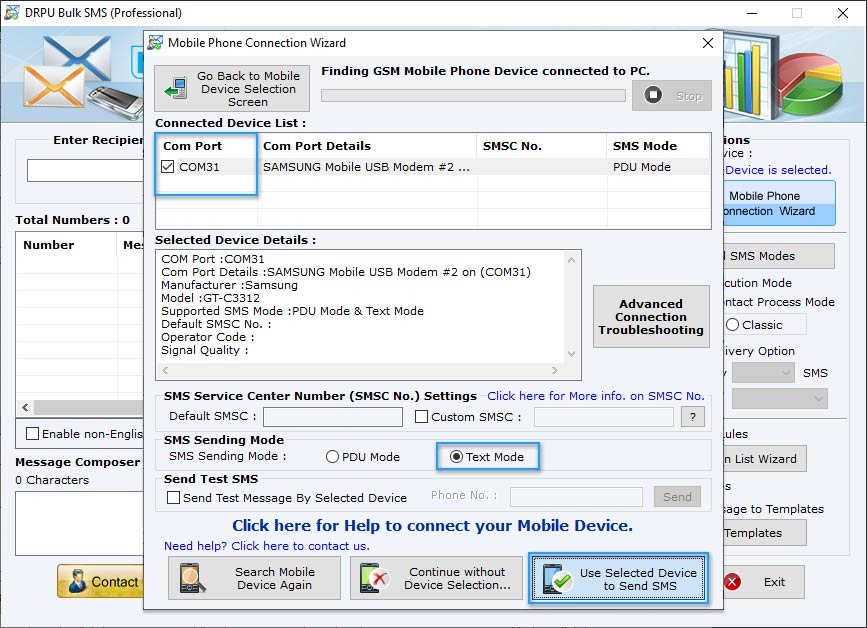
Task: Enable the Custom SMSC checkbox
Action: [x=421, y=416]
